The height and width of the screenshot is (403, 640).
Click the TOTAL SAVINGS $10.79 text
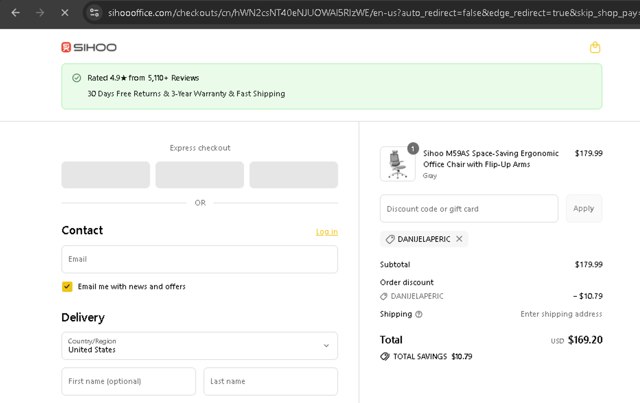(x=432, y=356)
